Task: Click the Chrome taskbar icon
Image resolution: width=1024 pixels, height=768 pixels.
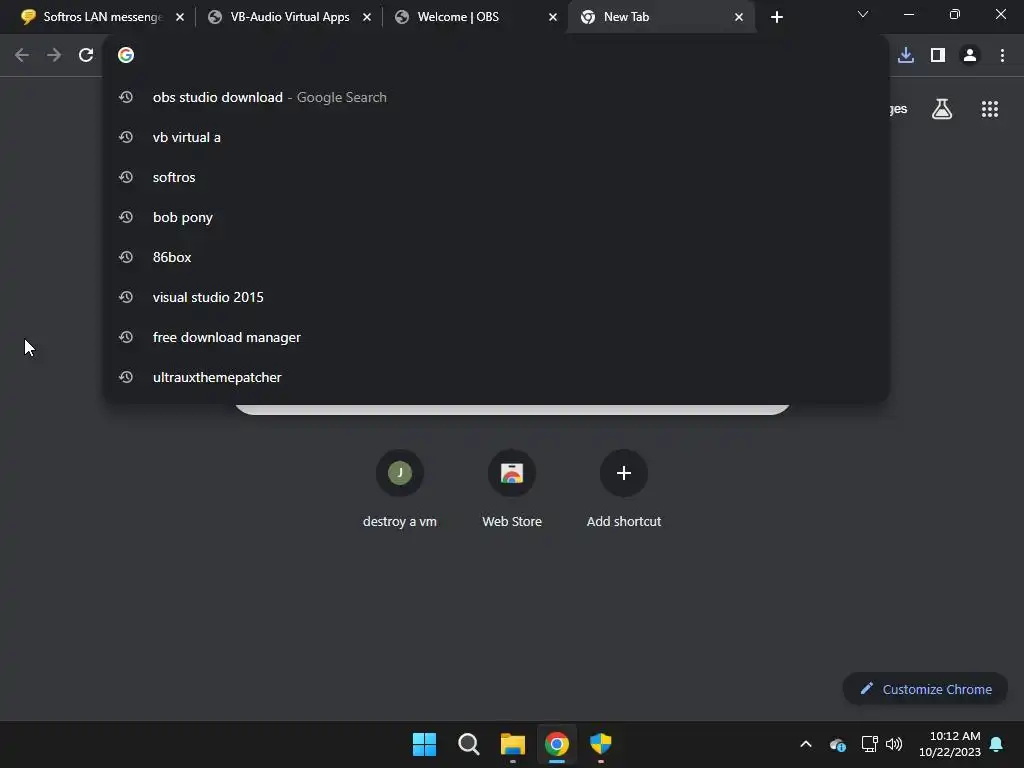Action: (x=556, y=744)
